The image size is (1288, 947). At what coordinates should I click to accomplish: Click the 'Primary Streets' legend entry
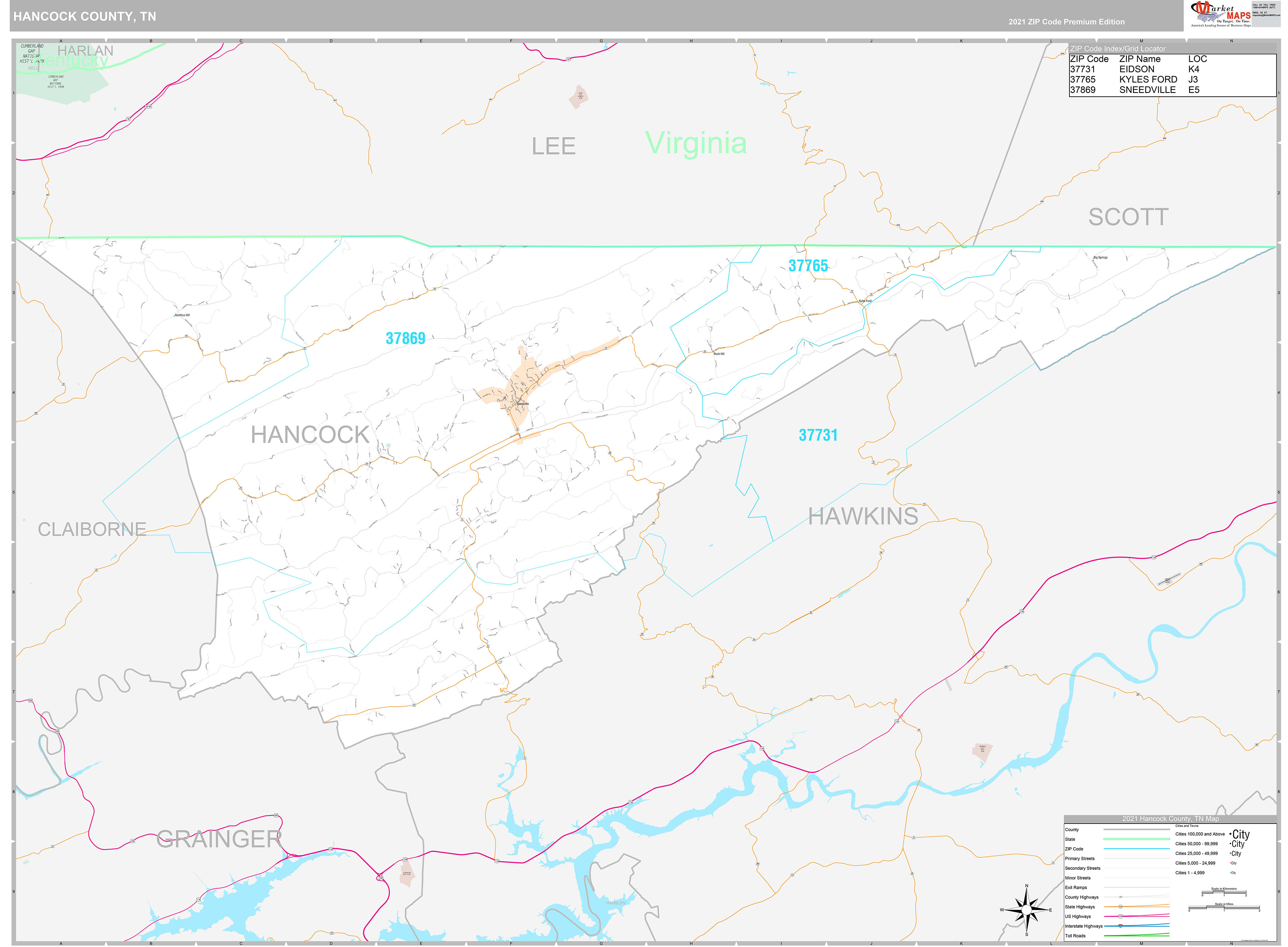(x=1079, y=858)
